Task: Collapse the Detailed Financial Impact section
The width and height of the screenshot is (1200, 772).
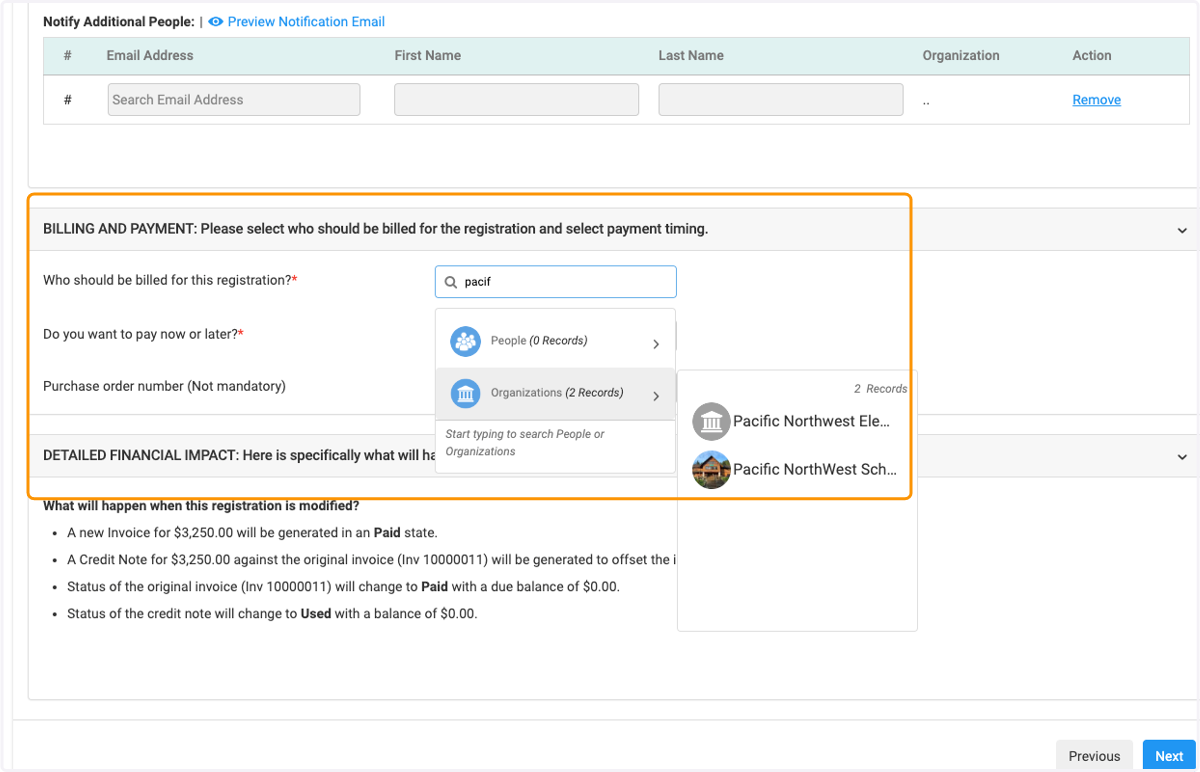Action: [x=1182, y=457]
